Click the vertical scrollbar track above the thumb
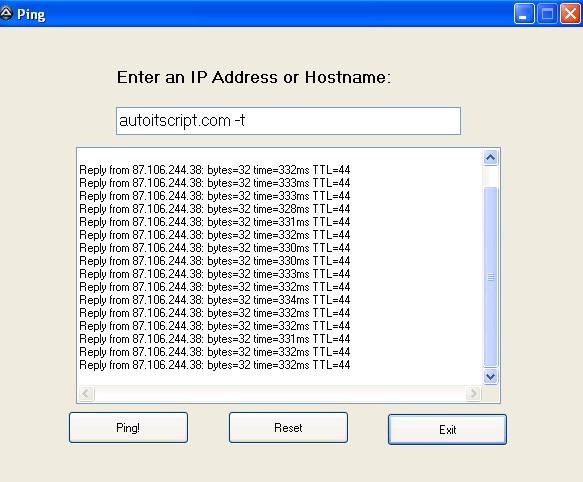 [490, 177]
